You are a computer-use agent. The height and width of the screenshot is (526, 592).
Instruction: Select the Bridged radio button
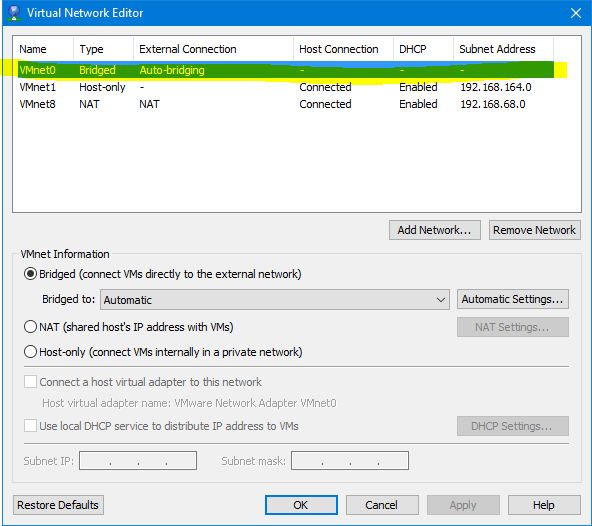tap(30, 274)
